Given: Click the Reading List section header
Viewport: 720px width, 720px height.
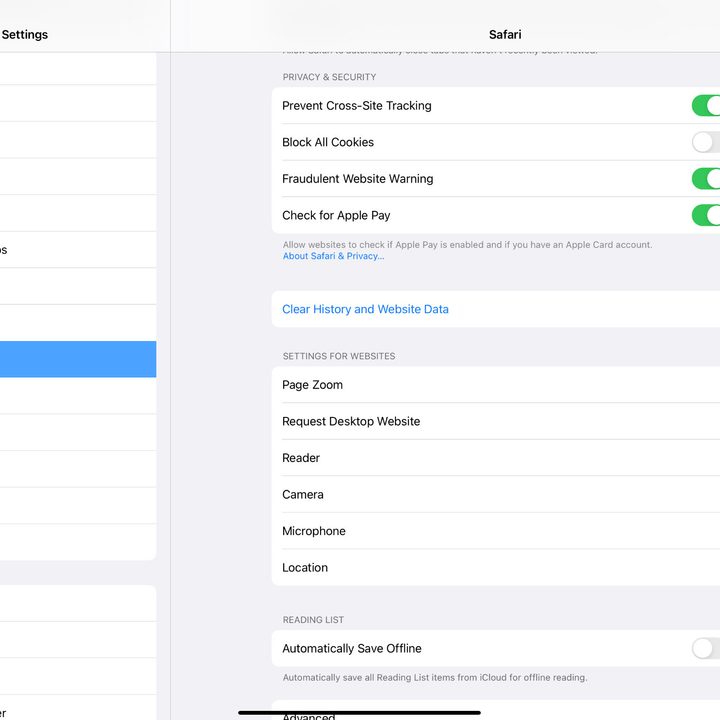Looking at the screenshot, I should 313,620.
